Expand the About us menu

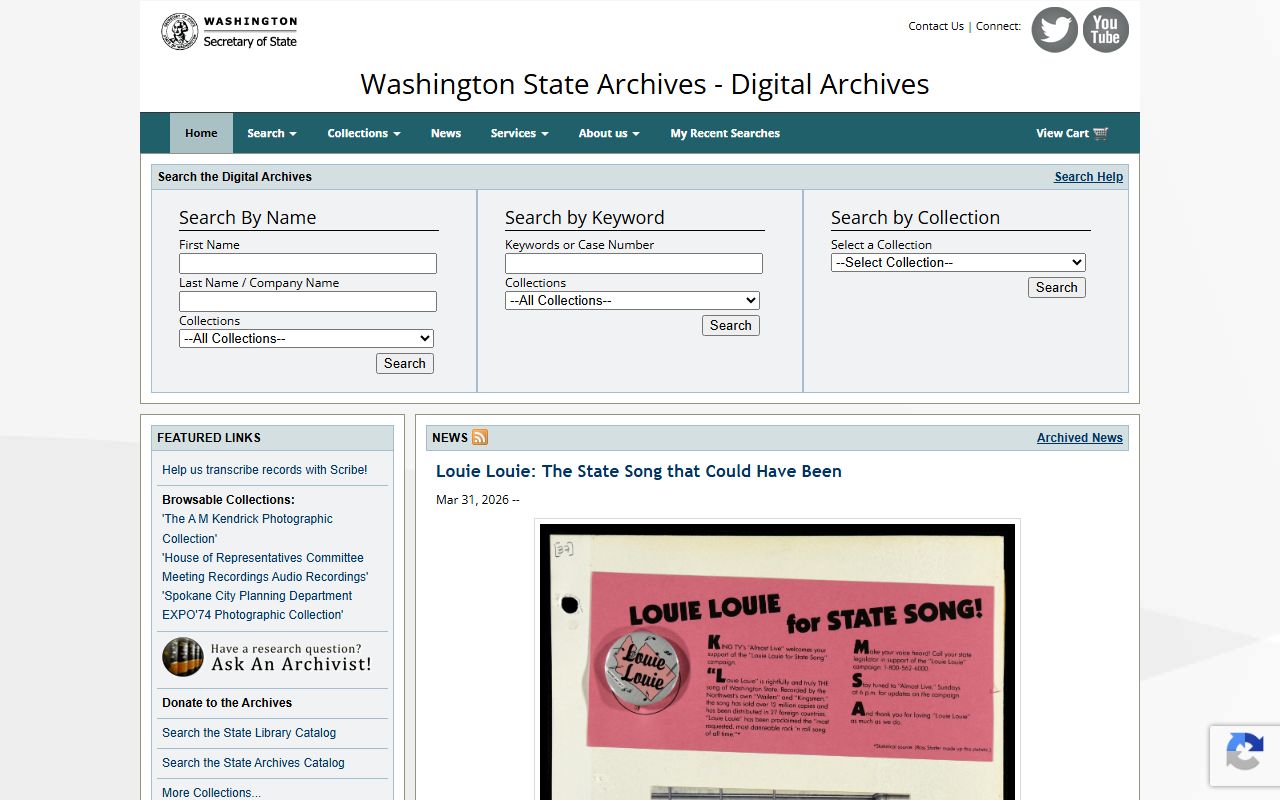(609, 133)
